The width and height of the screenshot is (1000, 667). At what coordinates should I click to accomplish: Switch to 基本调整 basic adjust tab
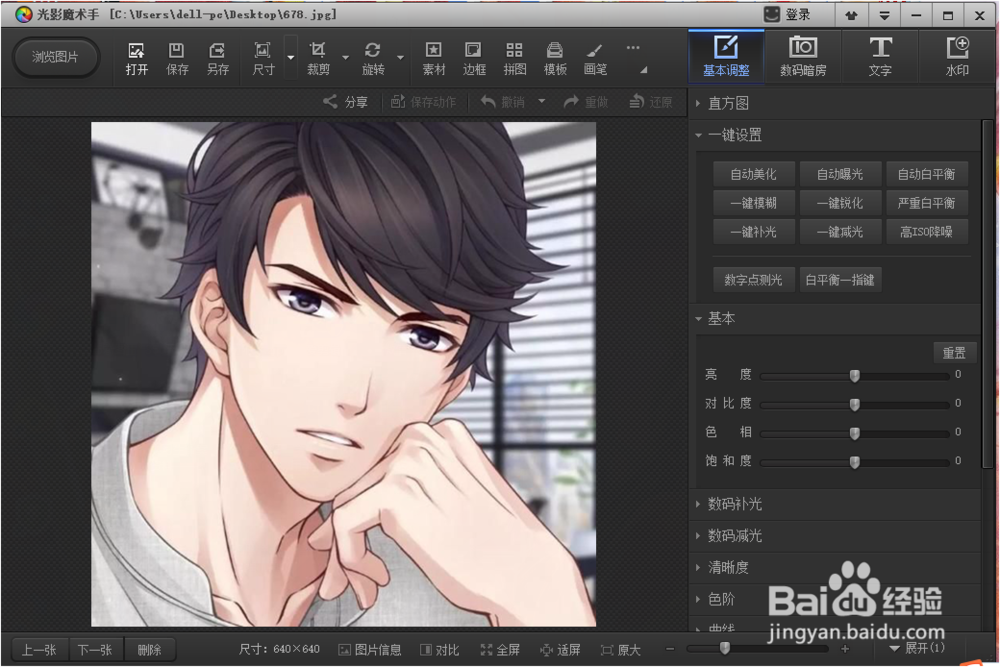(x=726, y=56)
